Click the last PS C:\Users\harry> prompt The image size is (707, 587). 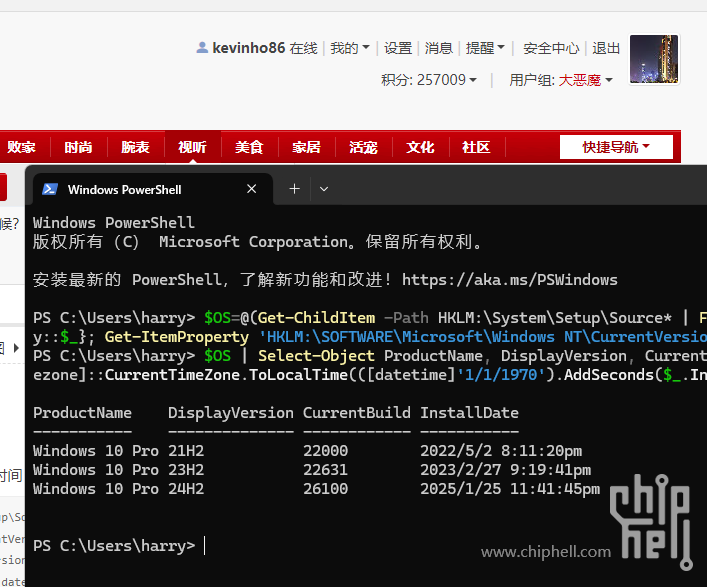coord(114,546)
